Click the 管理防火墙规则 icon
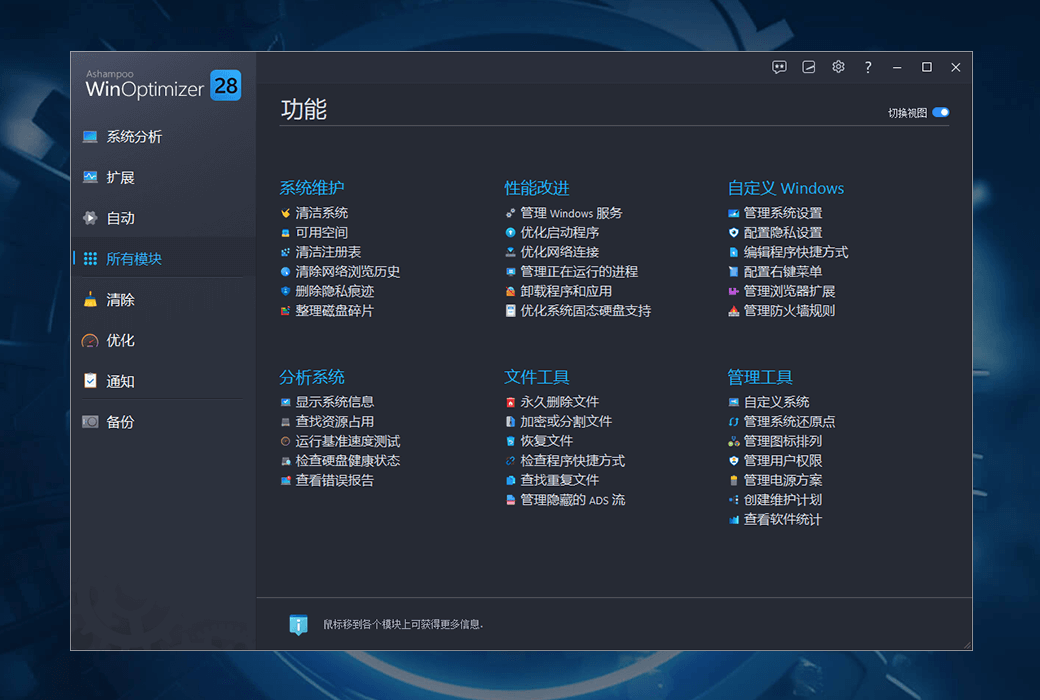1040x700 pixels. [x=734, y=311]
